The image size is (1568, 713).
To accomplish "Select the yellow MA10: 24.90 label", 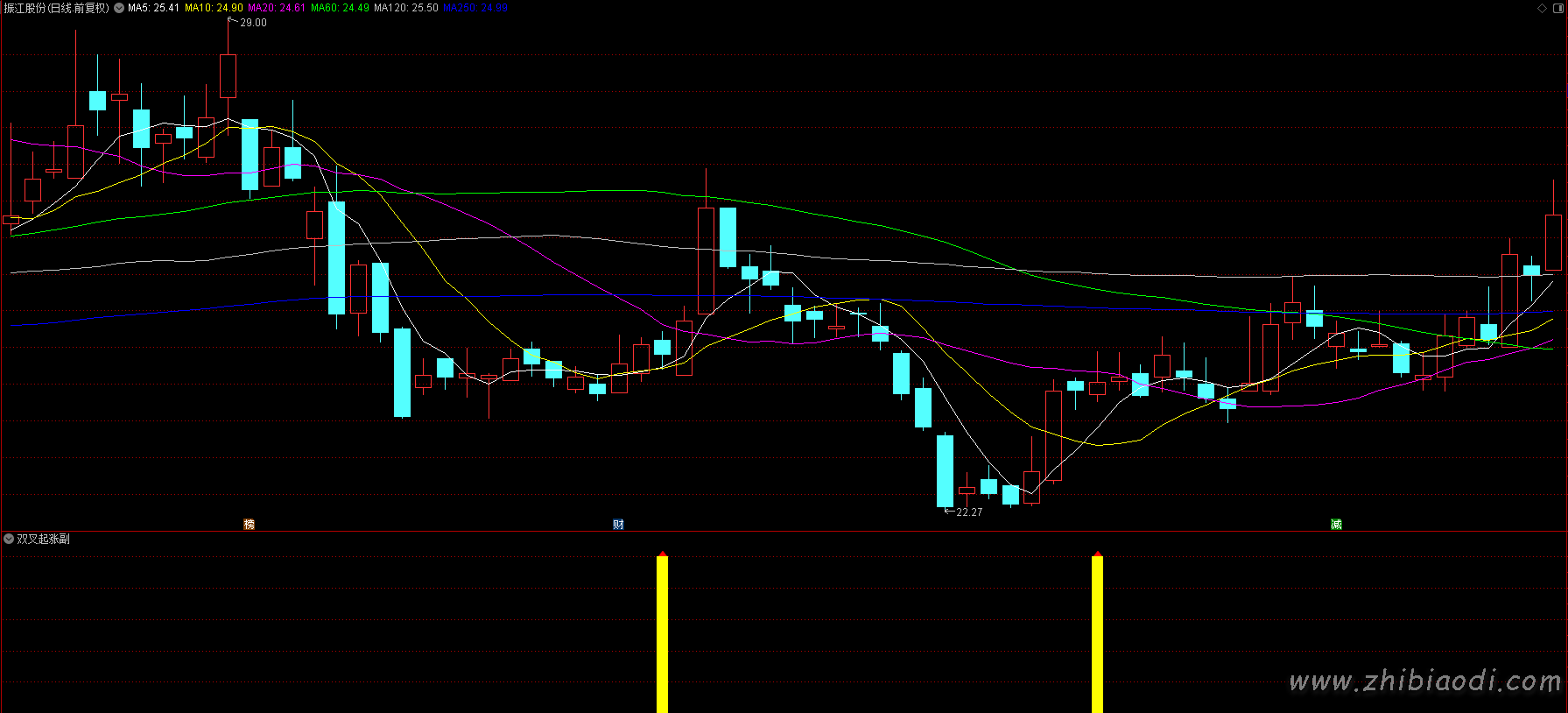I will [x=214, y=8].
